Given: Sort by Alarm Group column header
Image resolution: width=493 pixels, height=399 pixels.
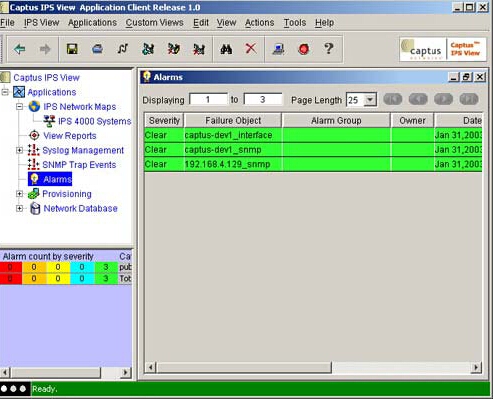Looking at the screenshot, I should coord(336,120).
